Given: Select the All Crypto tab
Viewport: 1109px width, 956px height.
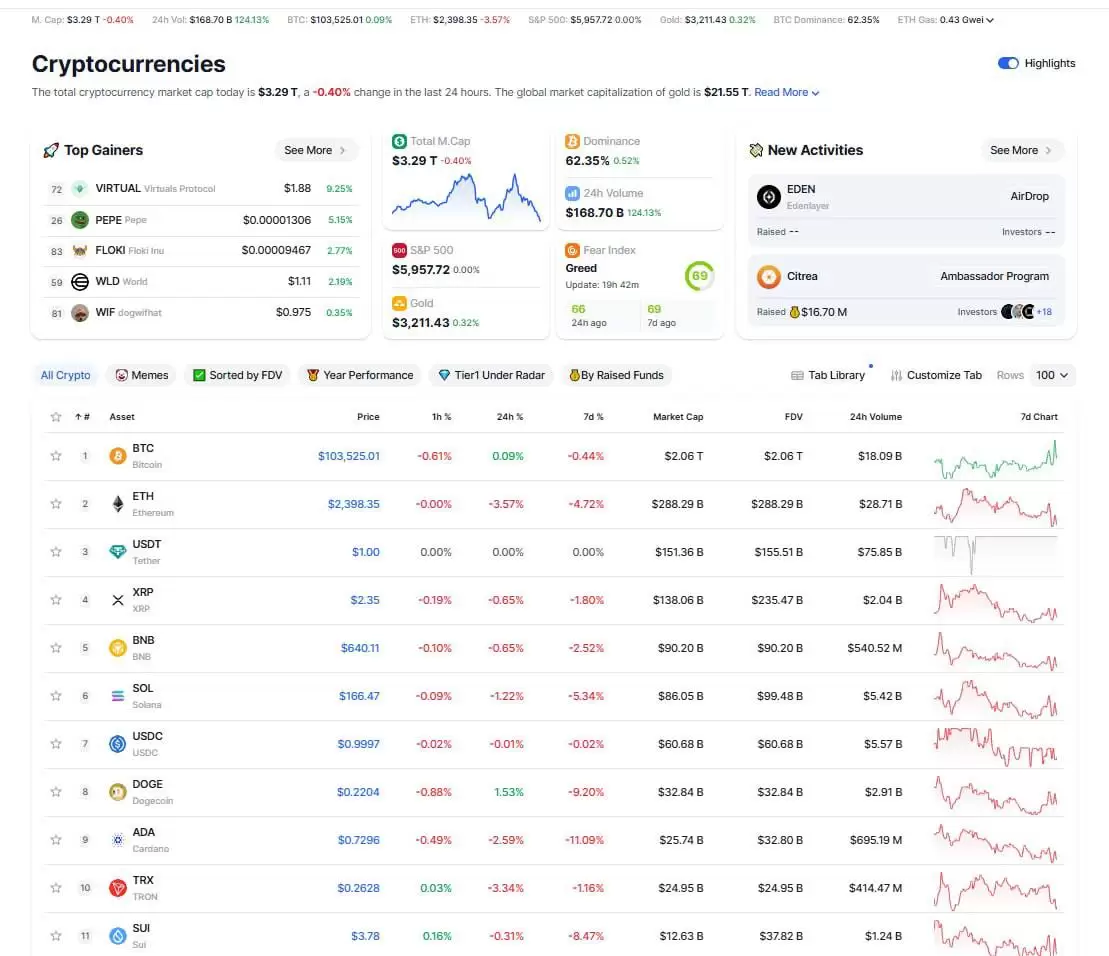Looking at the screenshot, I should (65, 375).
